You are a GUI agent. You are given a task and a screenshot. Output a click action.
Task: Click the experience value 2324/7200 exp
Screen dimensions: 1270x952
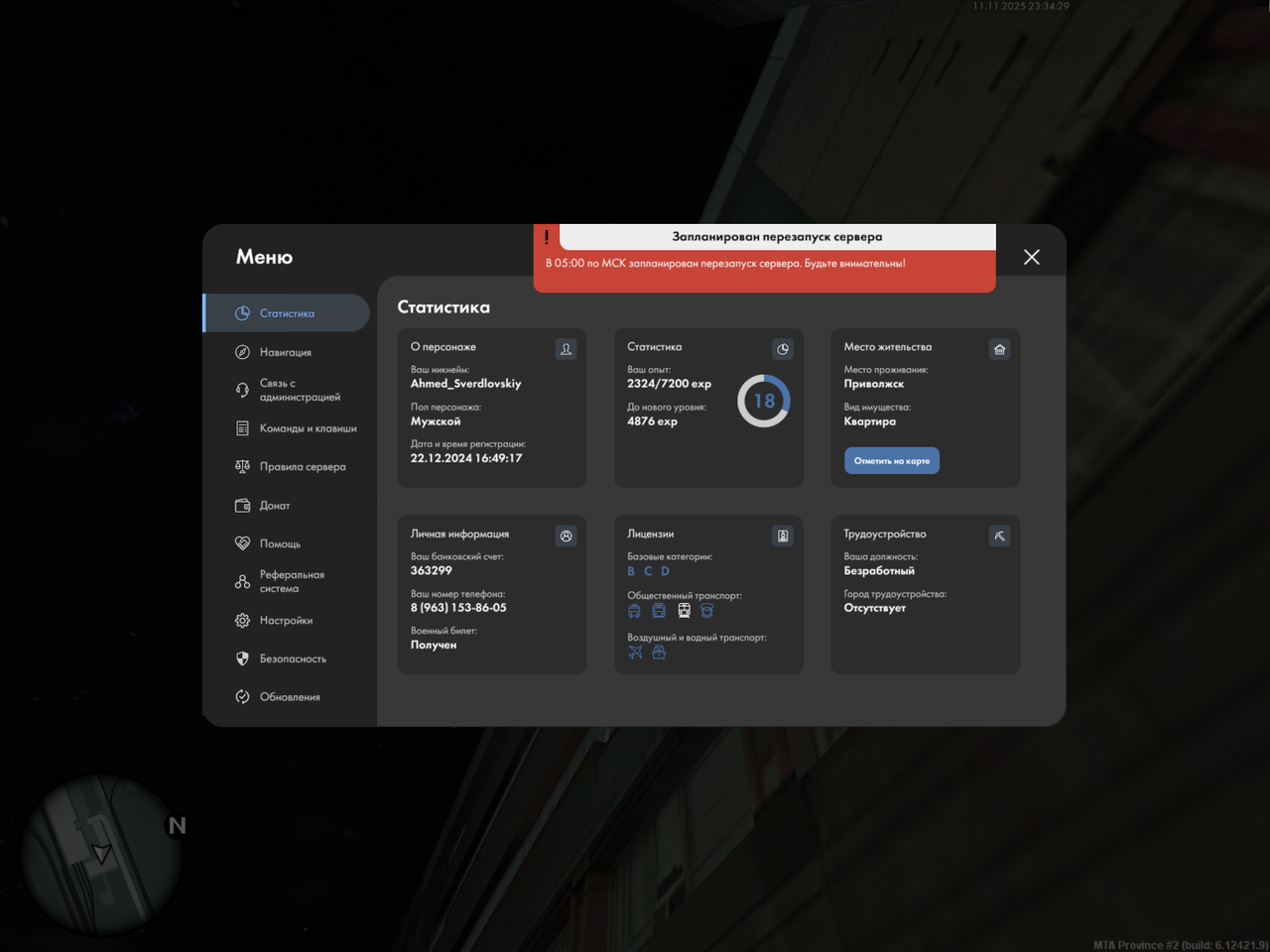(670, 384)
